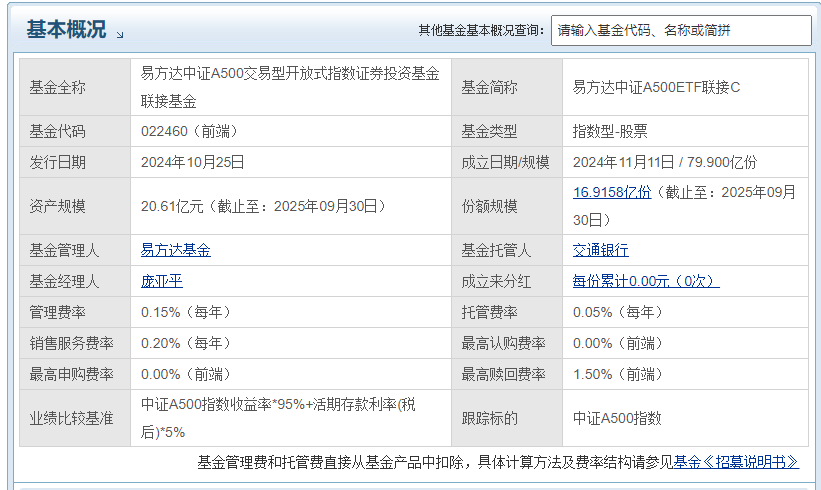Select the 基金管理人 label cell

[75, 250]
